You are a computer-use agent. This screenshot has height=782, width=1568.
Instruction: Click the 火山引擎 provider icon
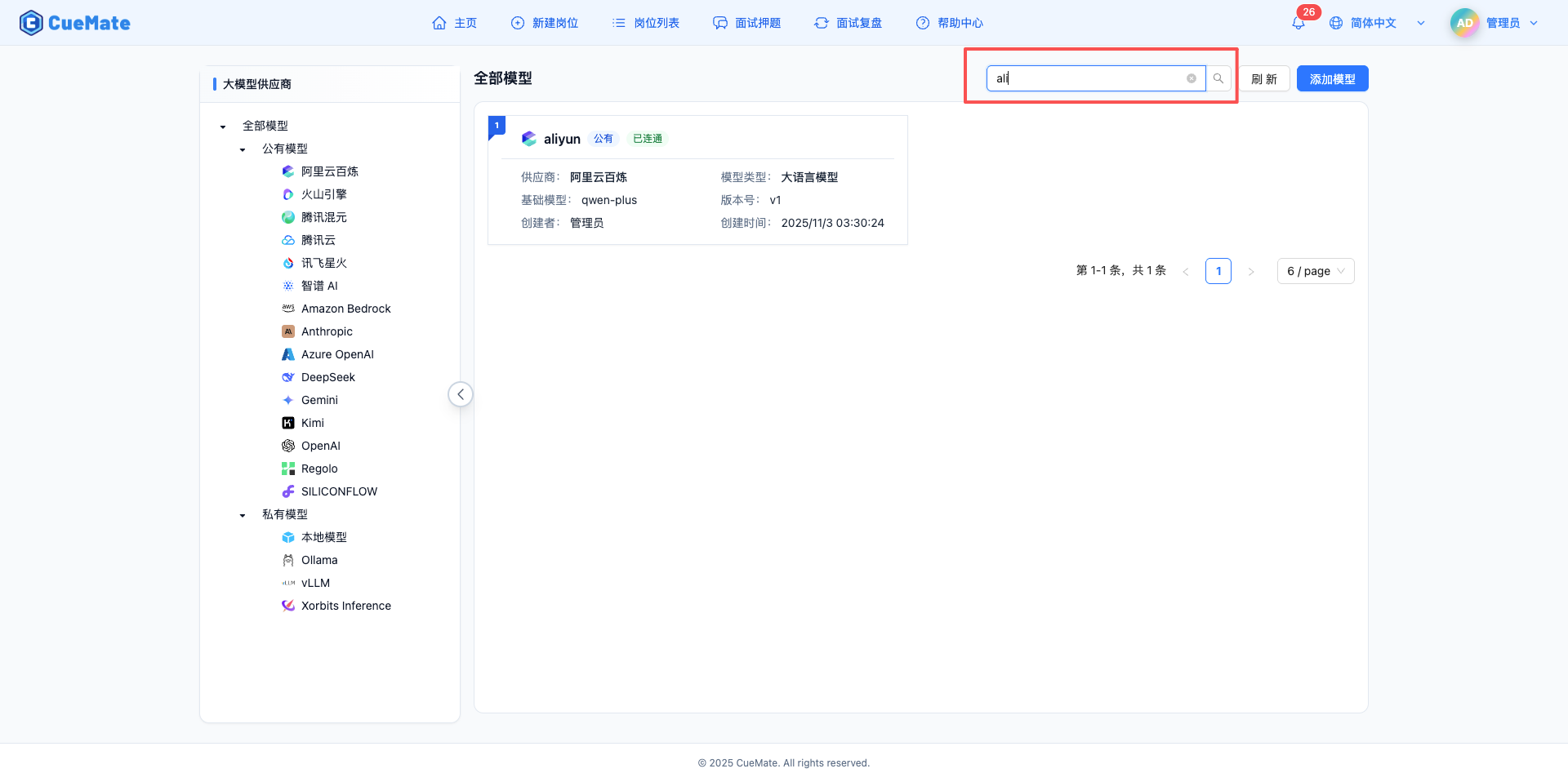287,194
